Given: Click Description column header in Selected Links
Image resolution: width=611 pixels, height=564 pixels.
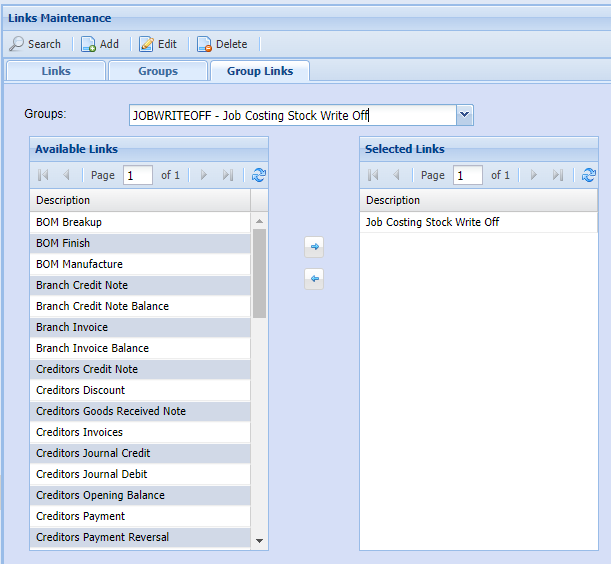Looking at the screenshot, I should click(478, 200).
